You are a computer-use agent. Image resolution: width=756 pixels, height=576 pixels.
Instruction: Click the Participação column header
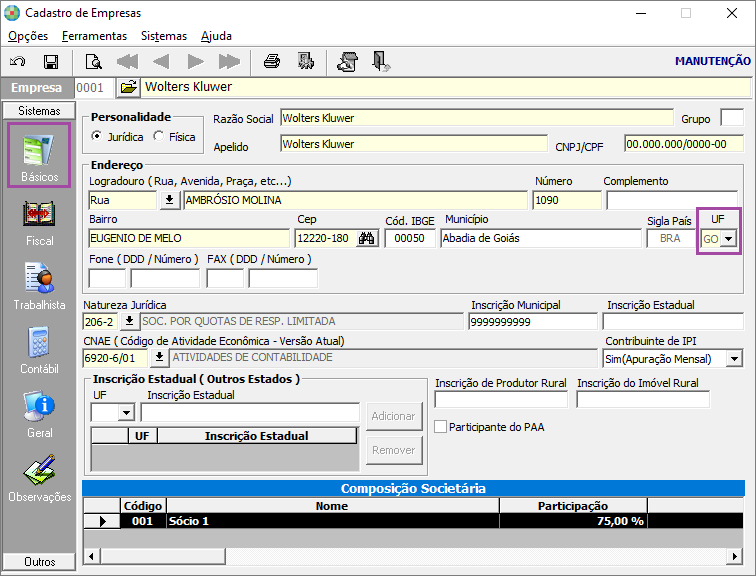coord(573,506)
